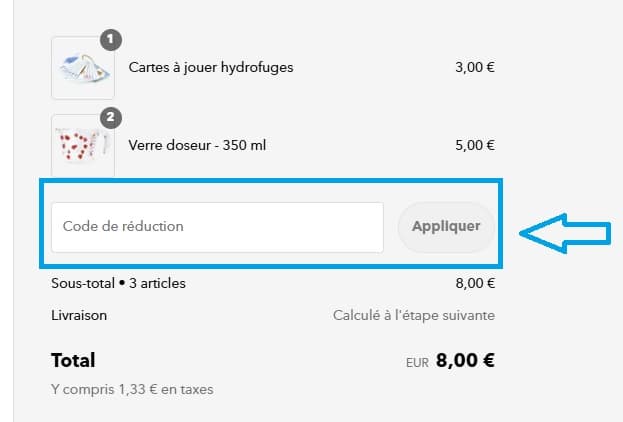Click the Livraison label
Image resolution: width=623 pixels, height=422 pixels.
click(x=79, y=315)
